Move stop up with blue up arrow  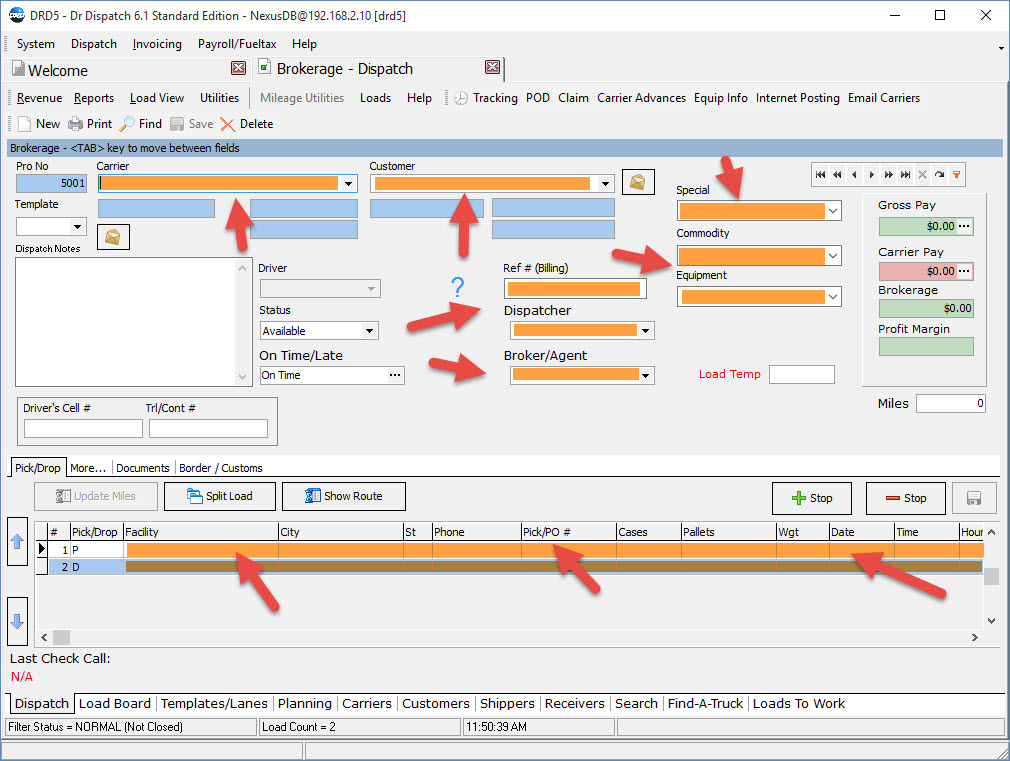17,542
